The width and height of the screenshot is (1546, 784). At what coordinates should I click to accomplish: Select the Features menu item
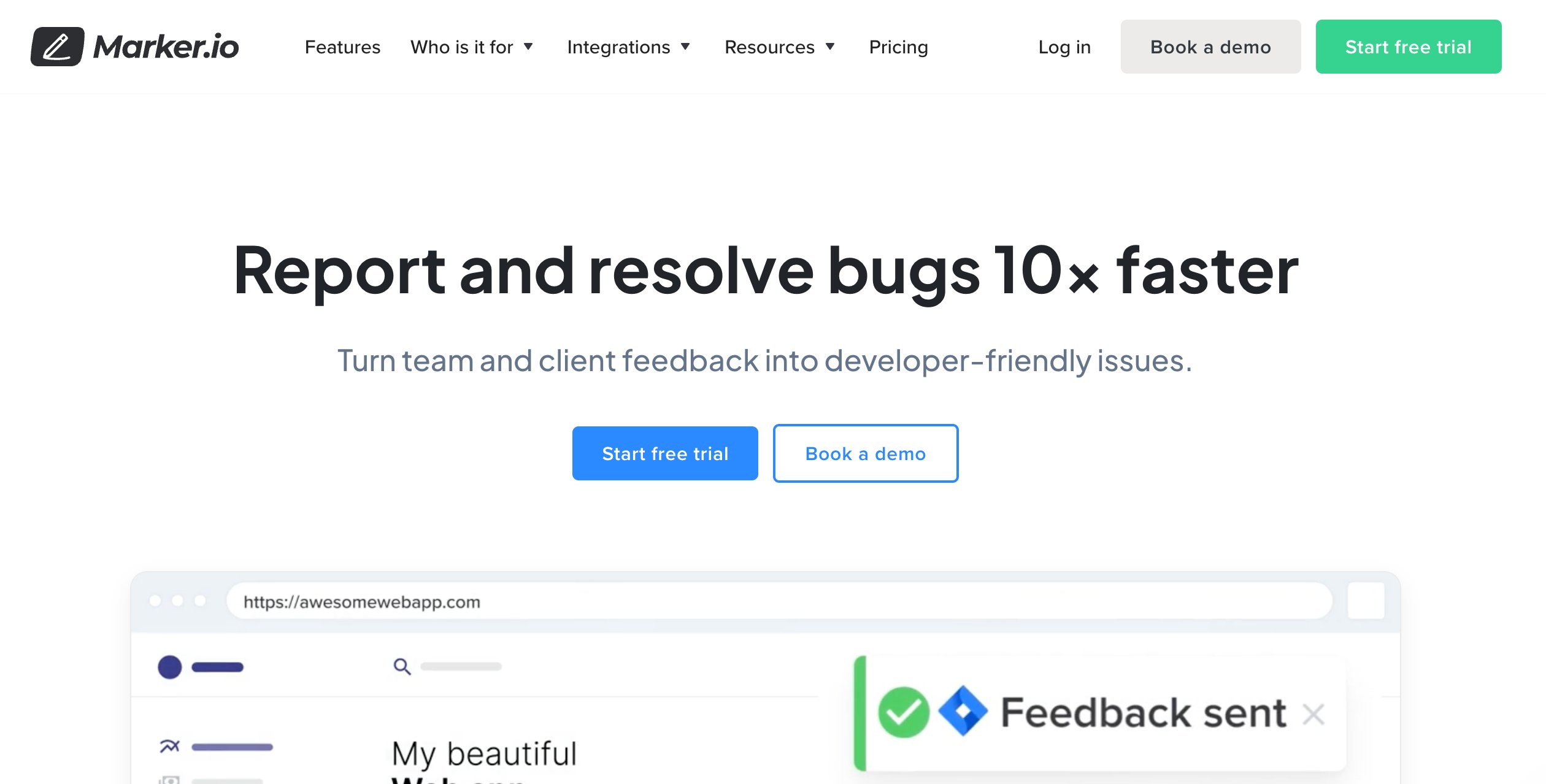(343, 46)
